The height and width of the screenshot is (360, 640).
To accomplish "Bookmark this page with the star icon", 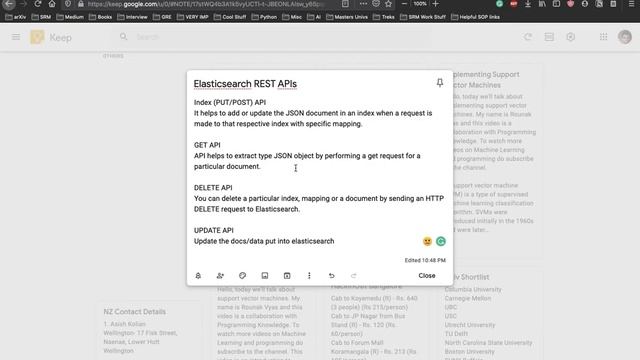I will (389, 4).
